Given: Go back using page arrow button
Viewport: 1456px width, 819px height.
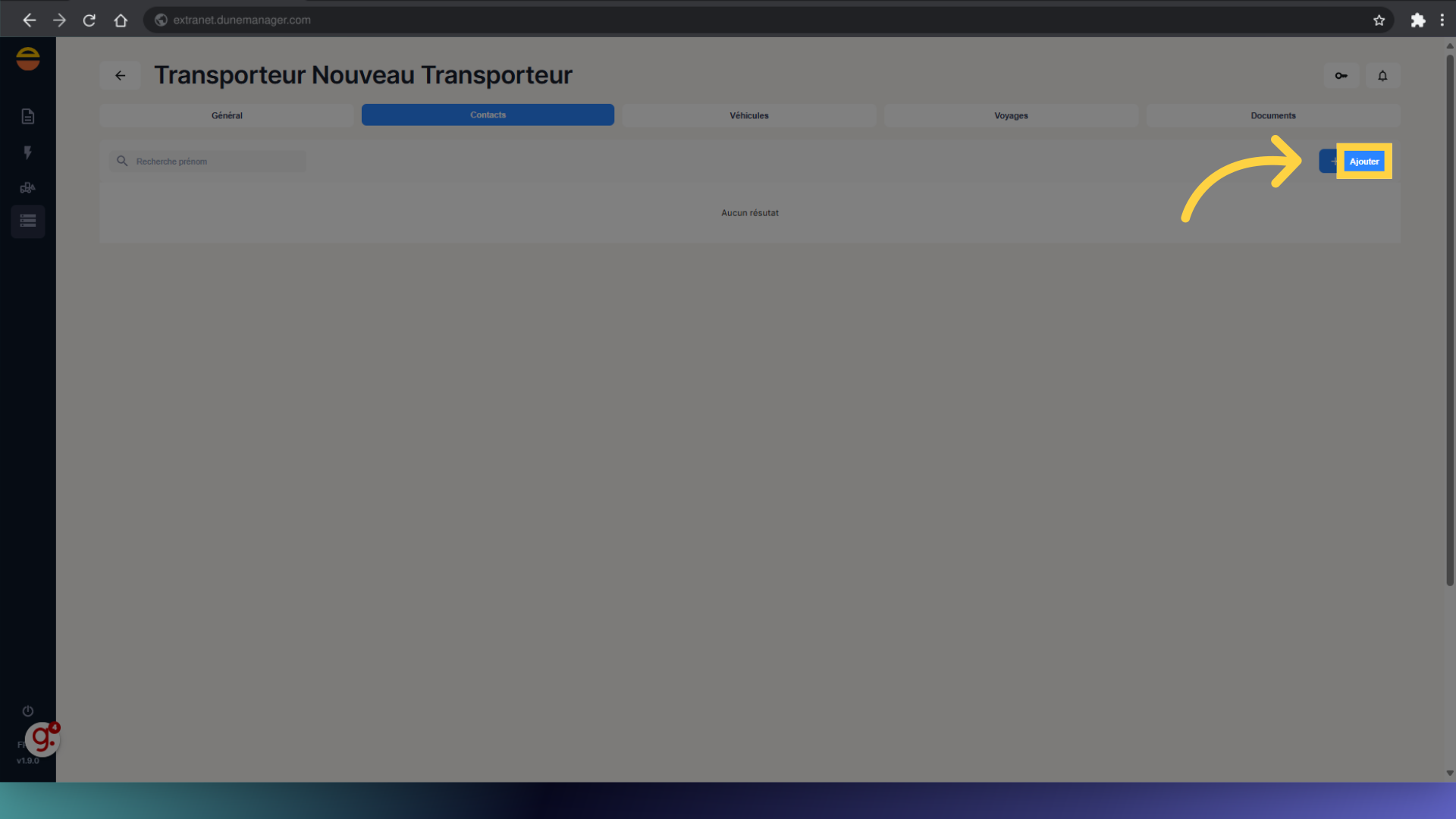Looking at the screenshot, I should coord(120,76).
